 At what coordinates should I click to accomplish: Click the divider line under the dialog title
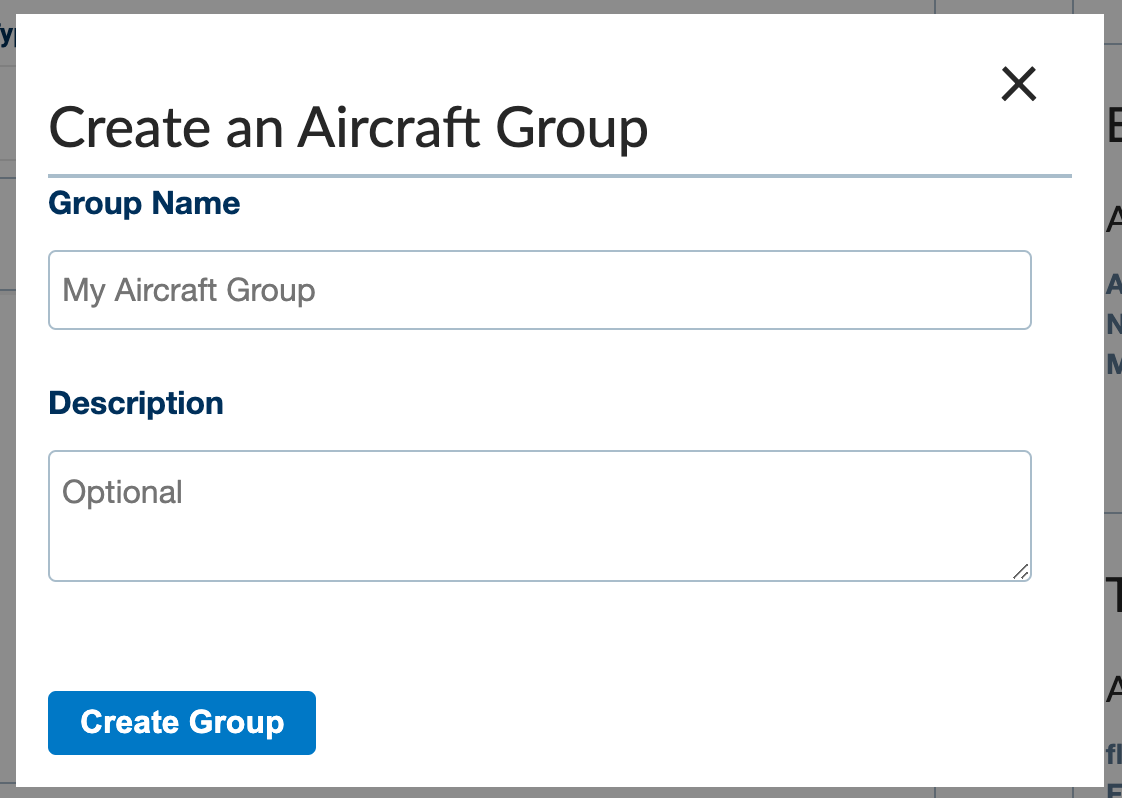tap(560, 175)
